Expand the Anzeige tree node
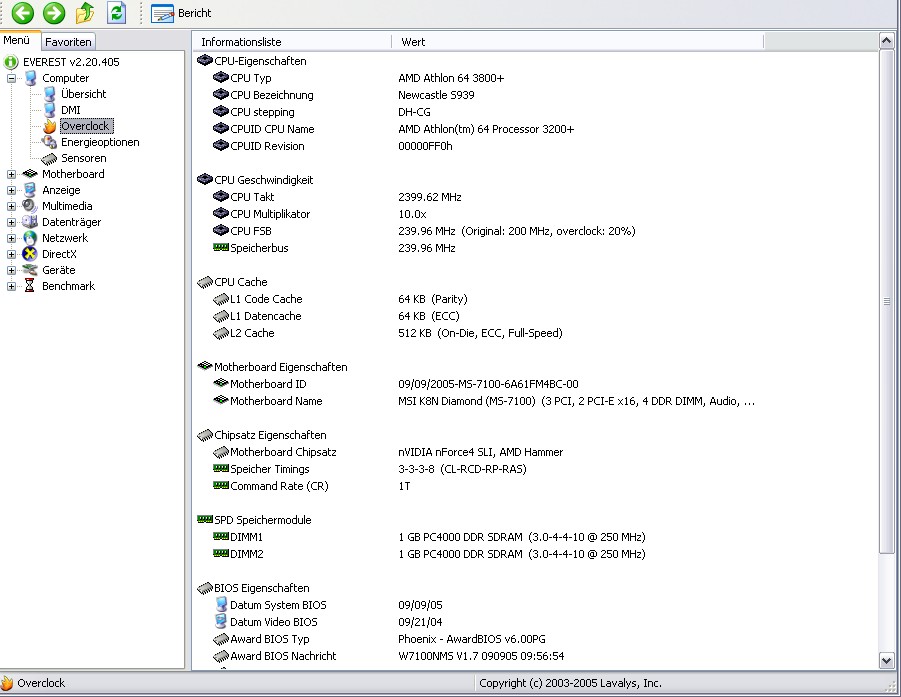The image size is (901, 697). pyautogui.click(x=11, y=190)
